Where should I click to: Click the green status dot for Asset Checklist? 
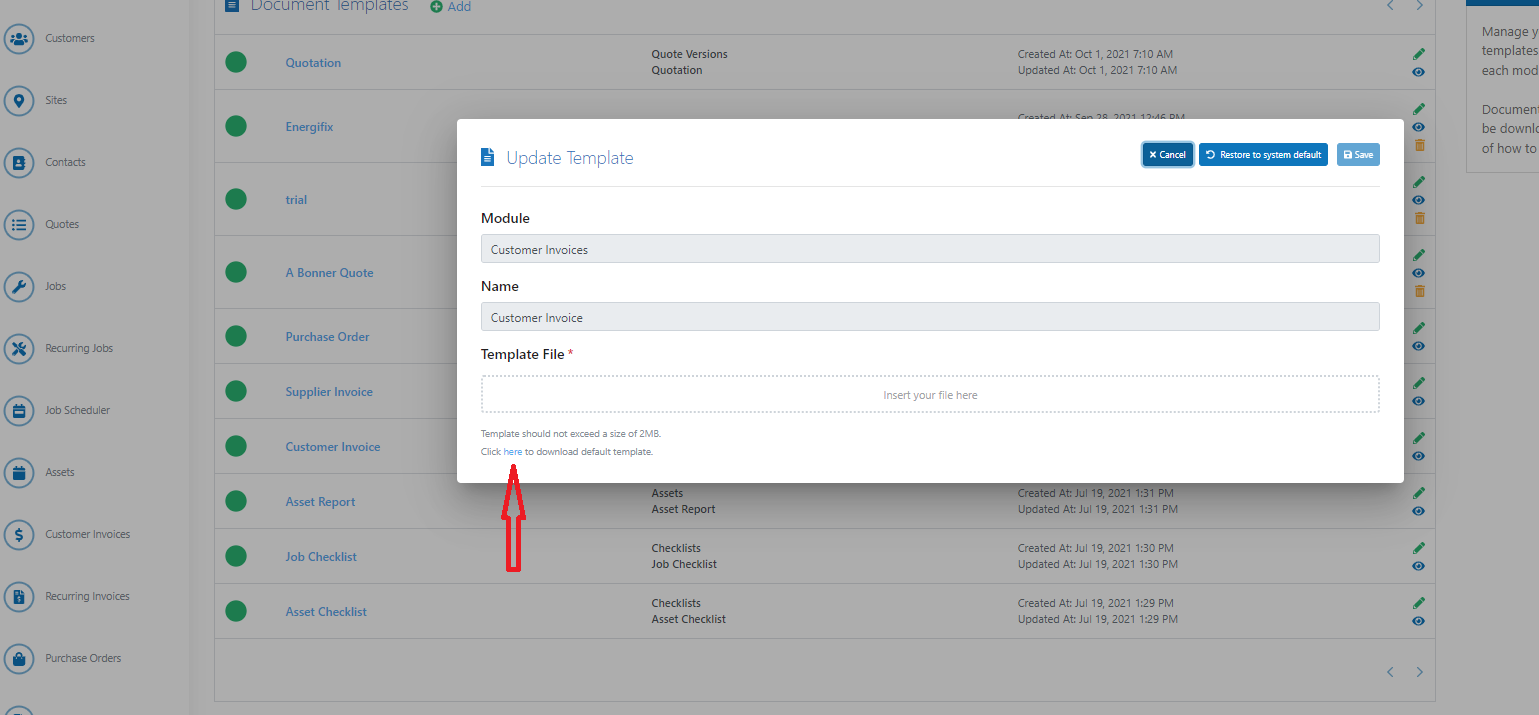(x=236, y=611)
